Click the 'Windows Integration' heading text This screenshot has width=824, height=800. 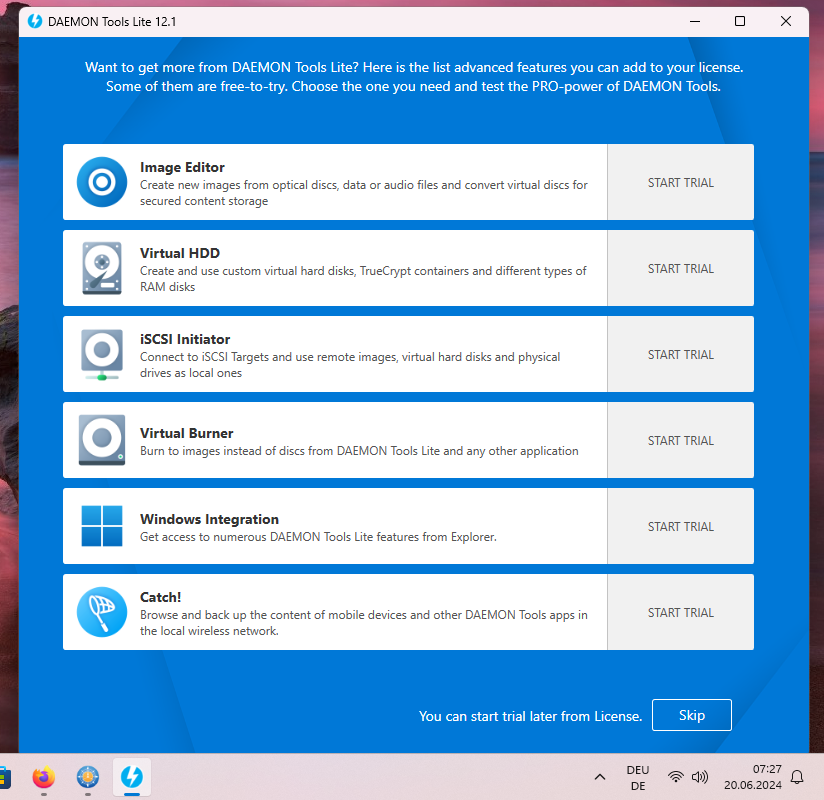pyautogui.click(x=209, y=519)
